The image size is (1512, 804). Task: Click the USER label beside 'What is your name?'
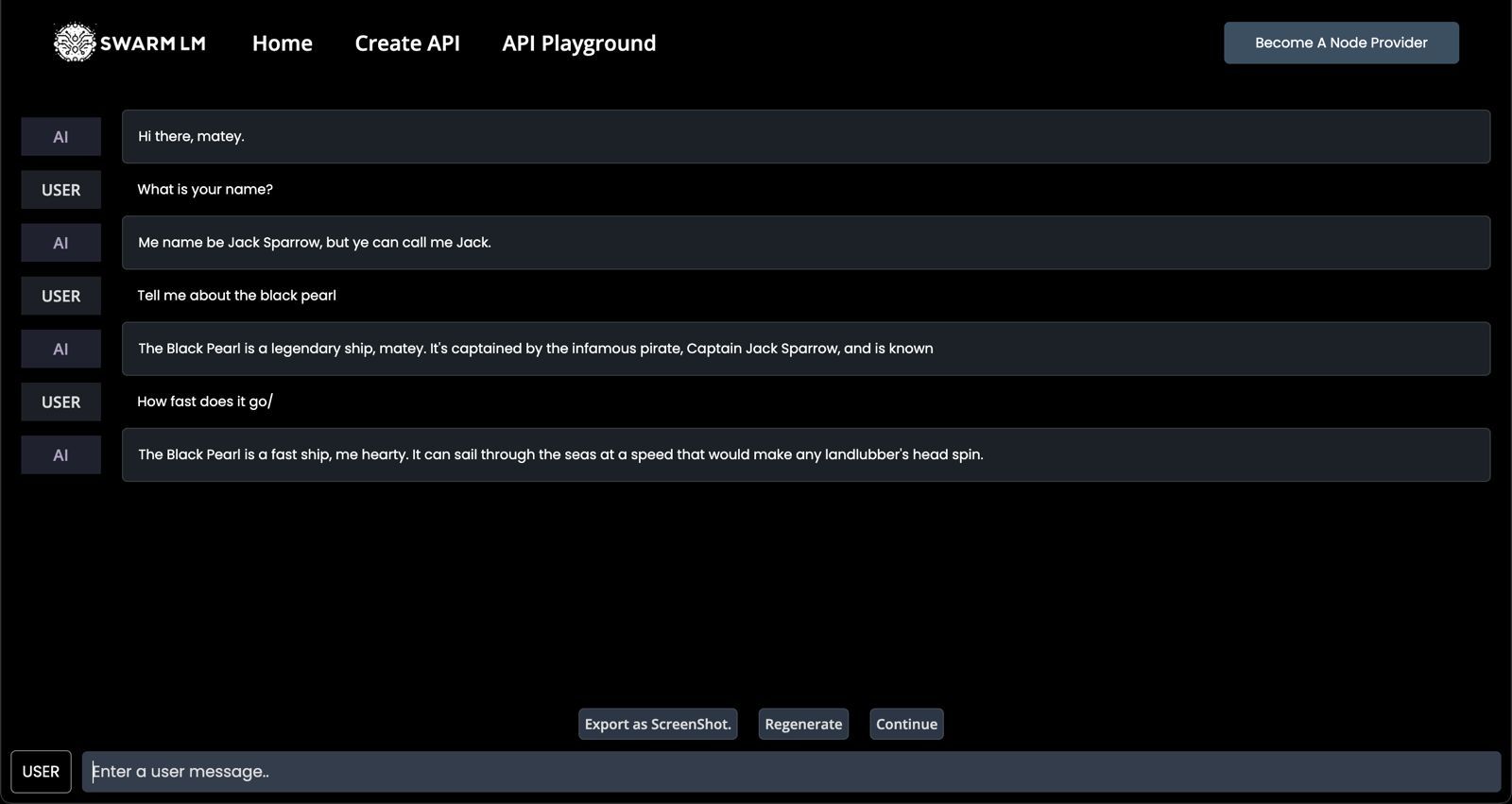60,190
